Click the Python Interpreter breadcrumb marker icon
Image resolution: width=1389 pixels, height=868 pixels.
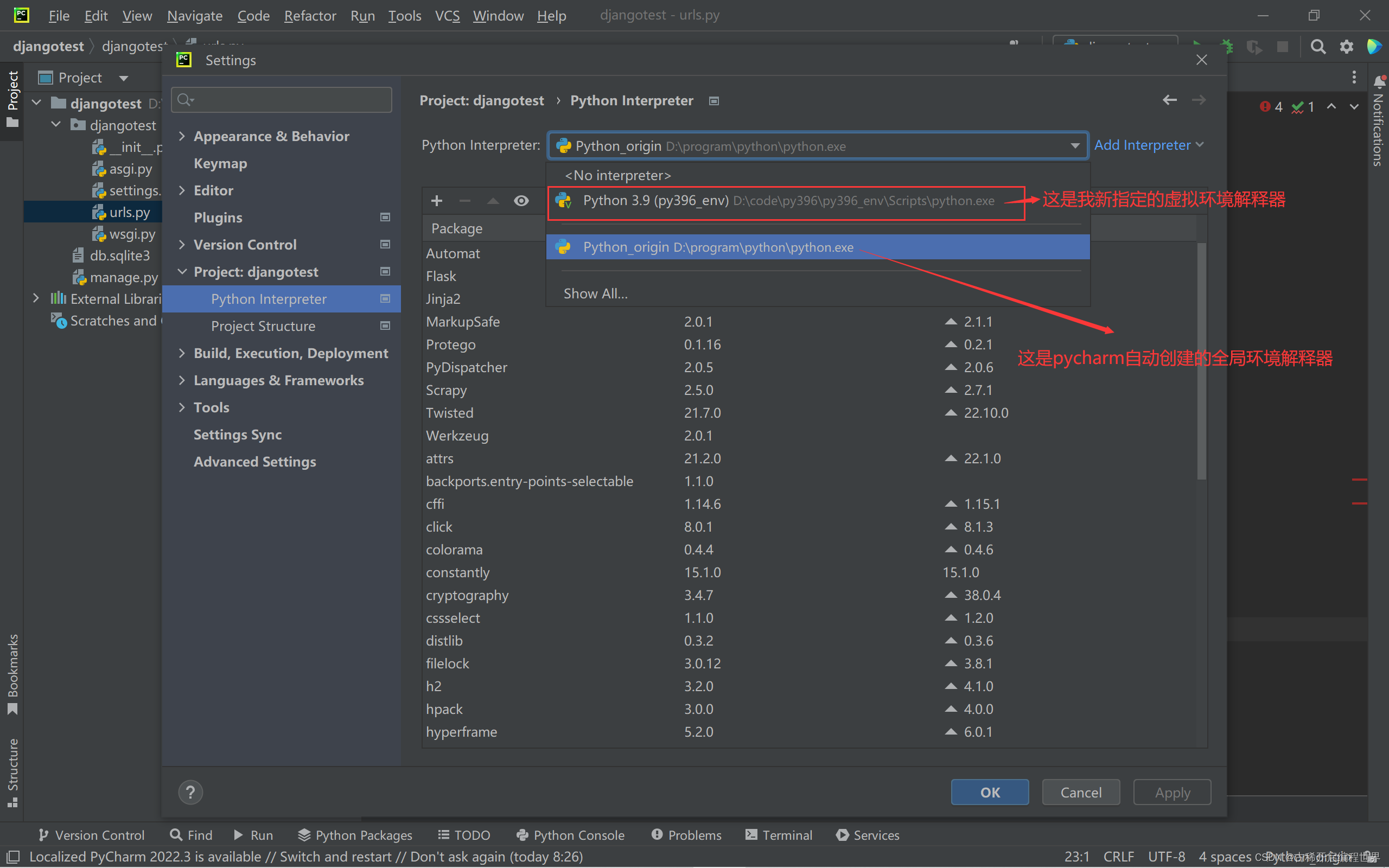[x=714, y=101]
